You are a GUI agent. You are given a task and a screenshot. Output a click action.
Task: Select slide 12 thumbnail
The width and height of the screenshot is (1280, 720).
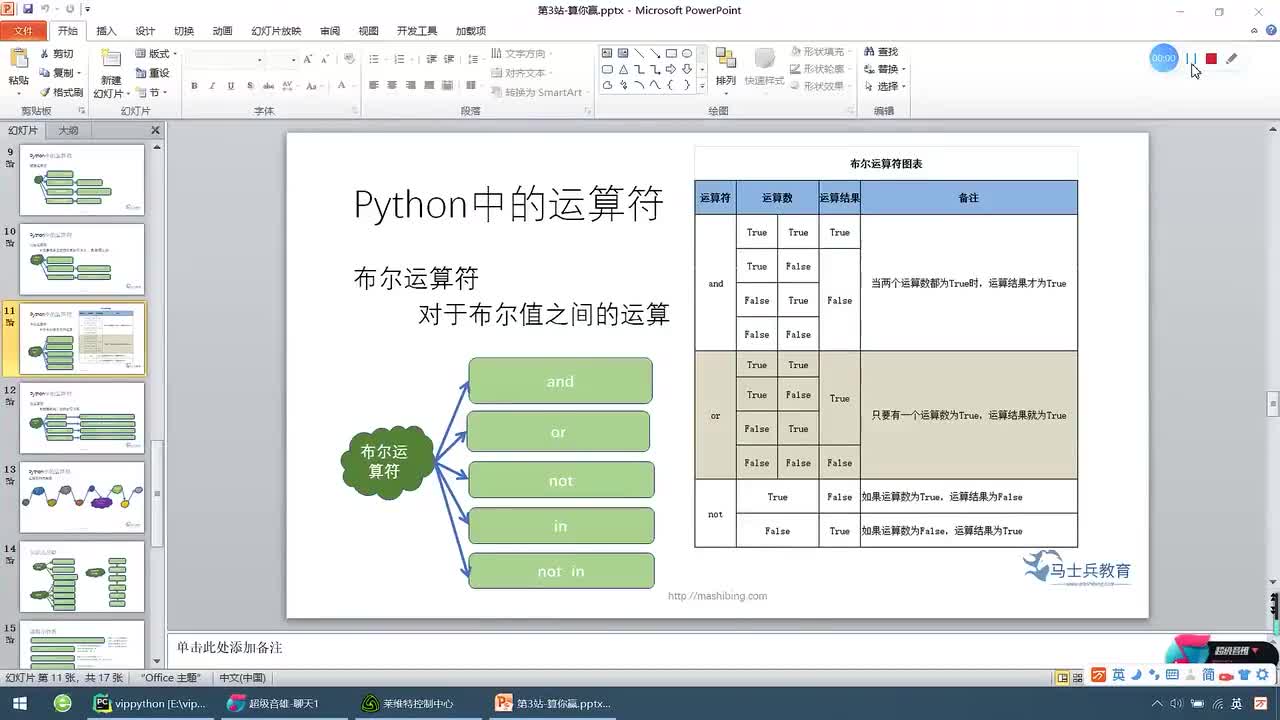point(82,418)
